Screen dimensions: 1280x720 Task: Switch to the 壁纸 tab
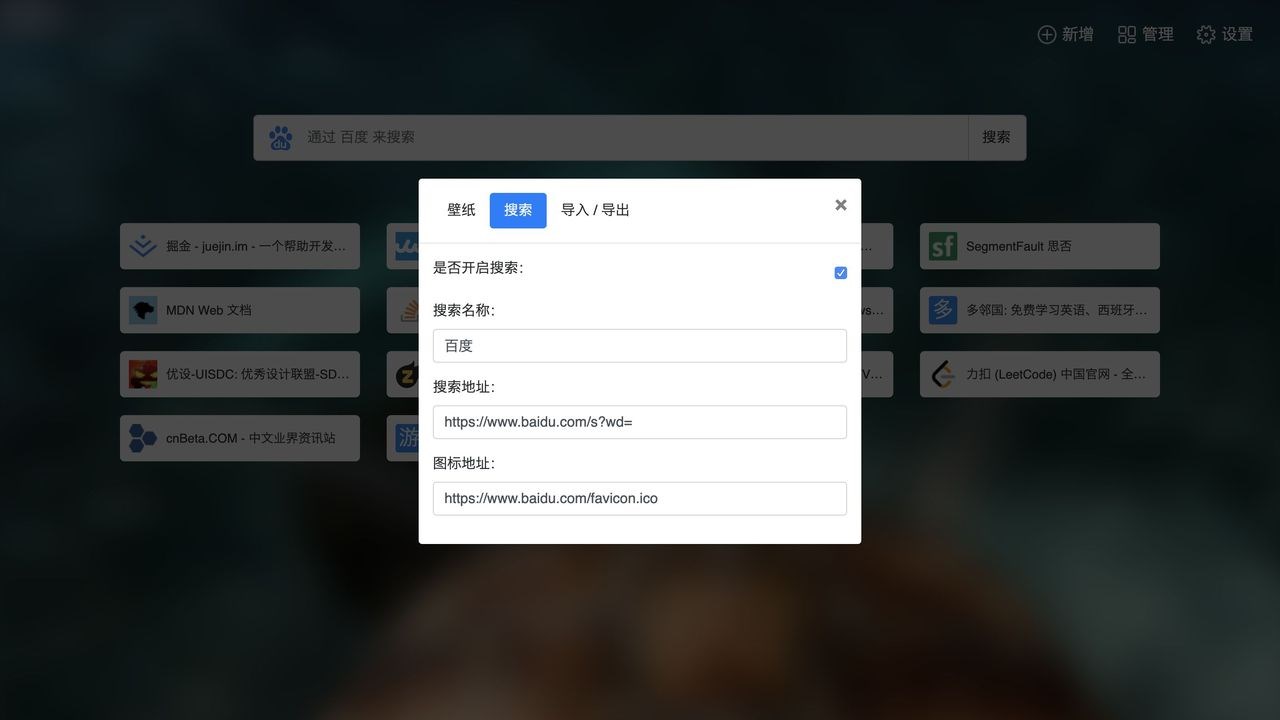coord(461,210)
